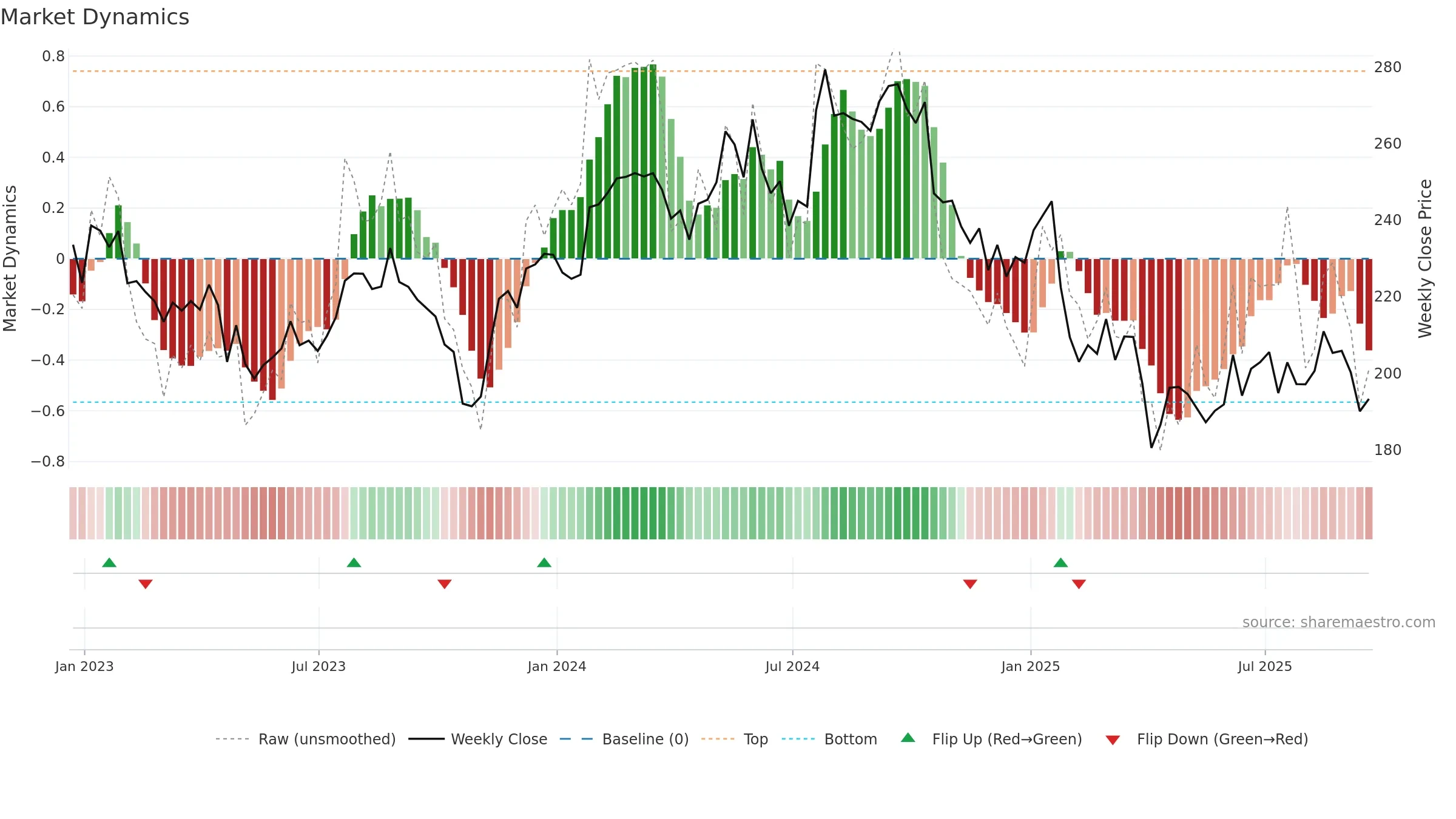The image size is (1456, 819).
Task: Toggle the Raw (unsmoothed) legend entry
Action: [x=306, y=739]
